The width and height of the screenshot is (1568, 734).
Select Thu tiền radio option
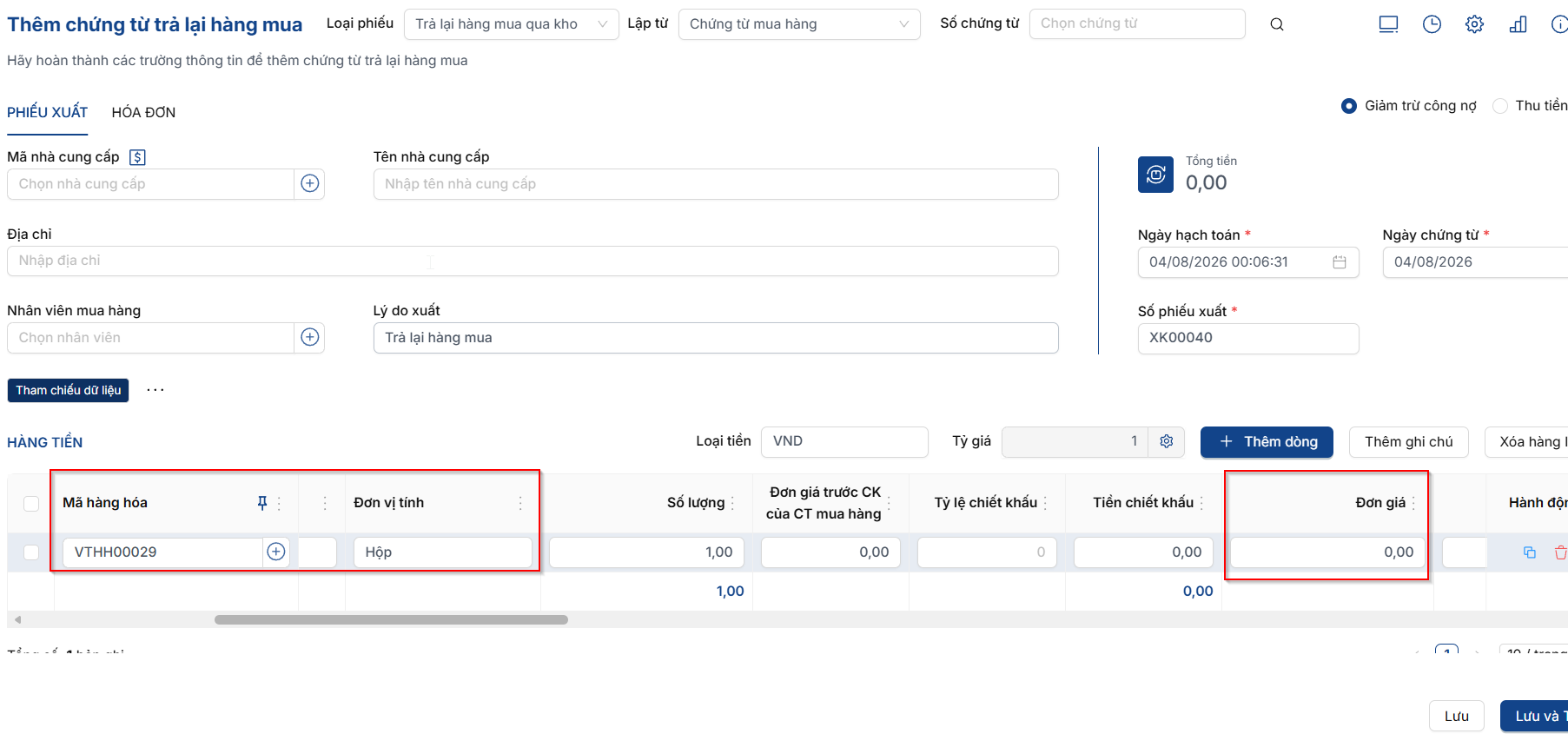pos(1500,106)
